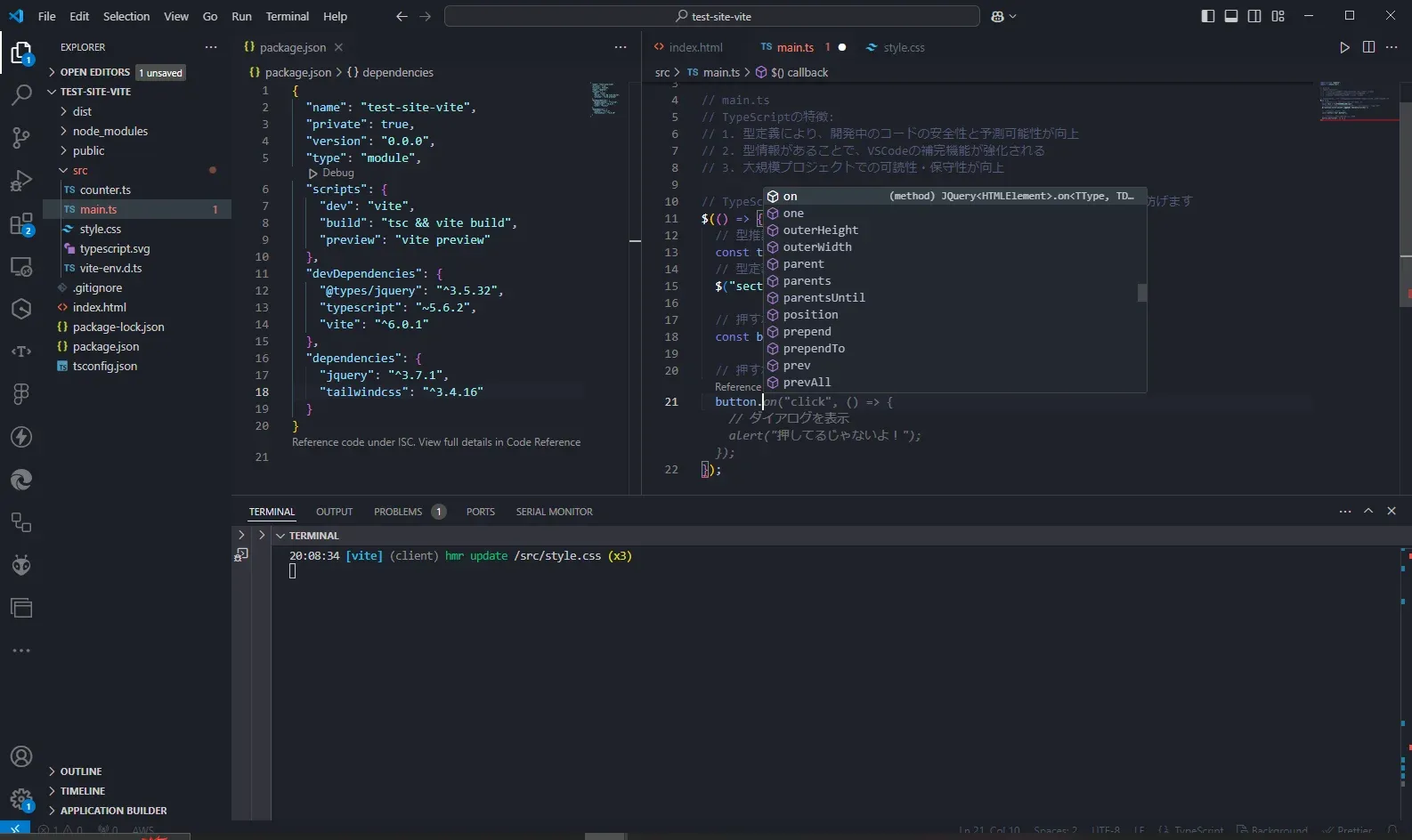This screenshot has height=840, width=1412.
Task: Show additional views with ellipsis in activity bar
Action: coord(21,650)
